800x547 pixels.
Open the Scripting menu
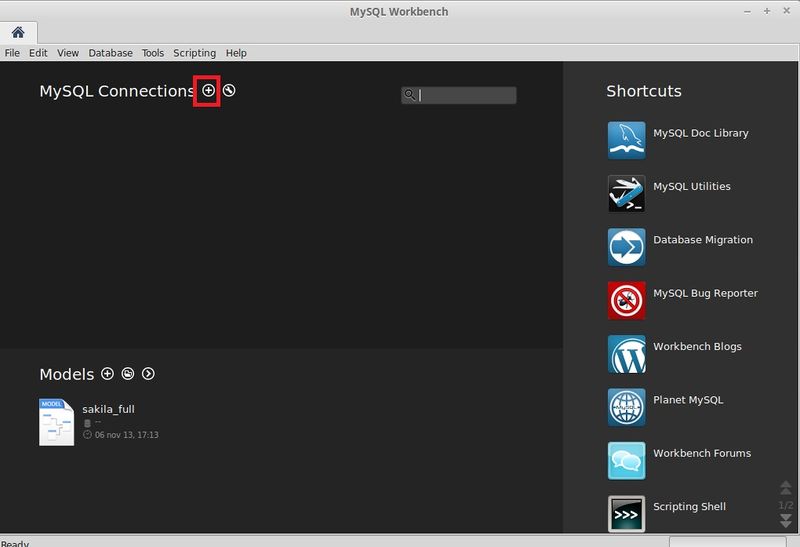click(194, 53)
